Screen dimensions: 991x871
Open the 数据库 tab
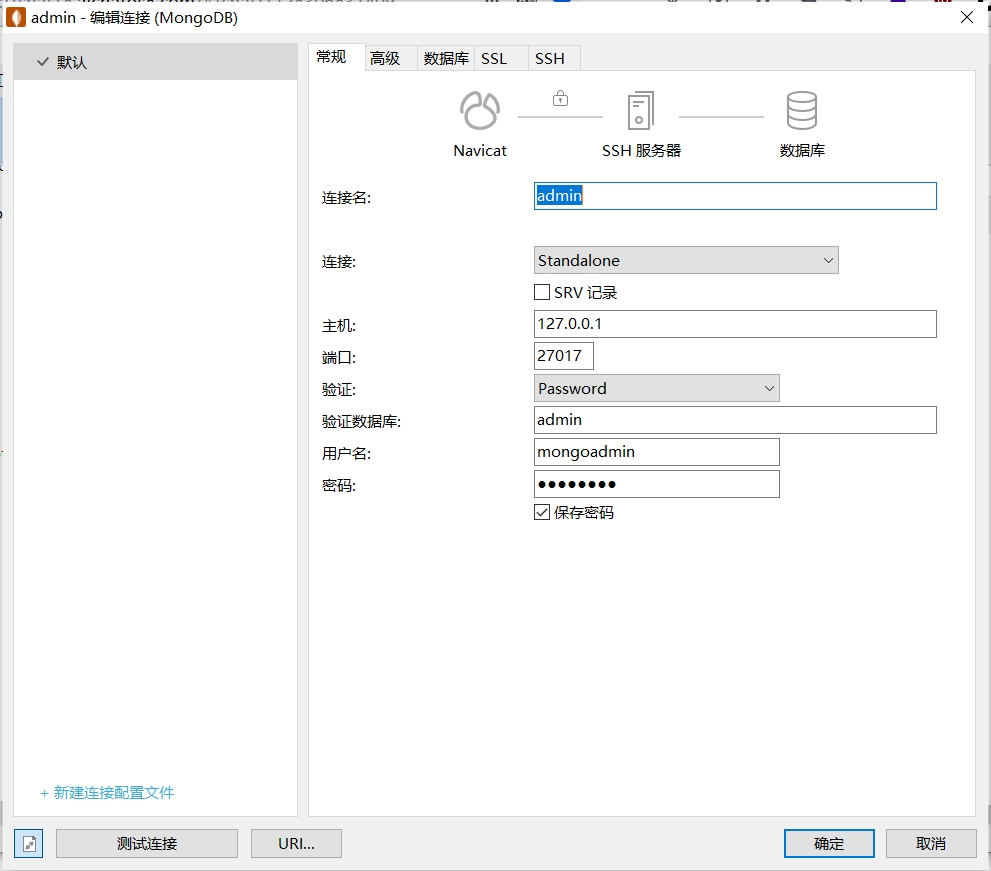pyautogui.click(x=446, y=58)
